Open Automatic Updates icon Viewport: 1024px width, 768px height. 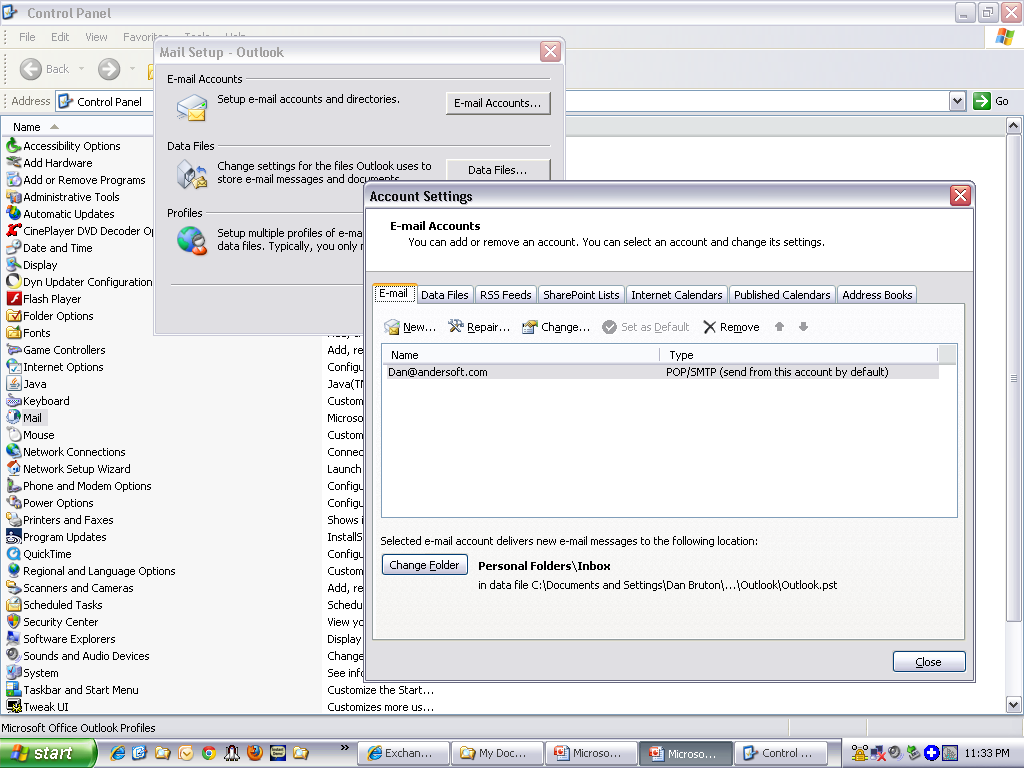point(14,214)
